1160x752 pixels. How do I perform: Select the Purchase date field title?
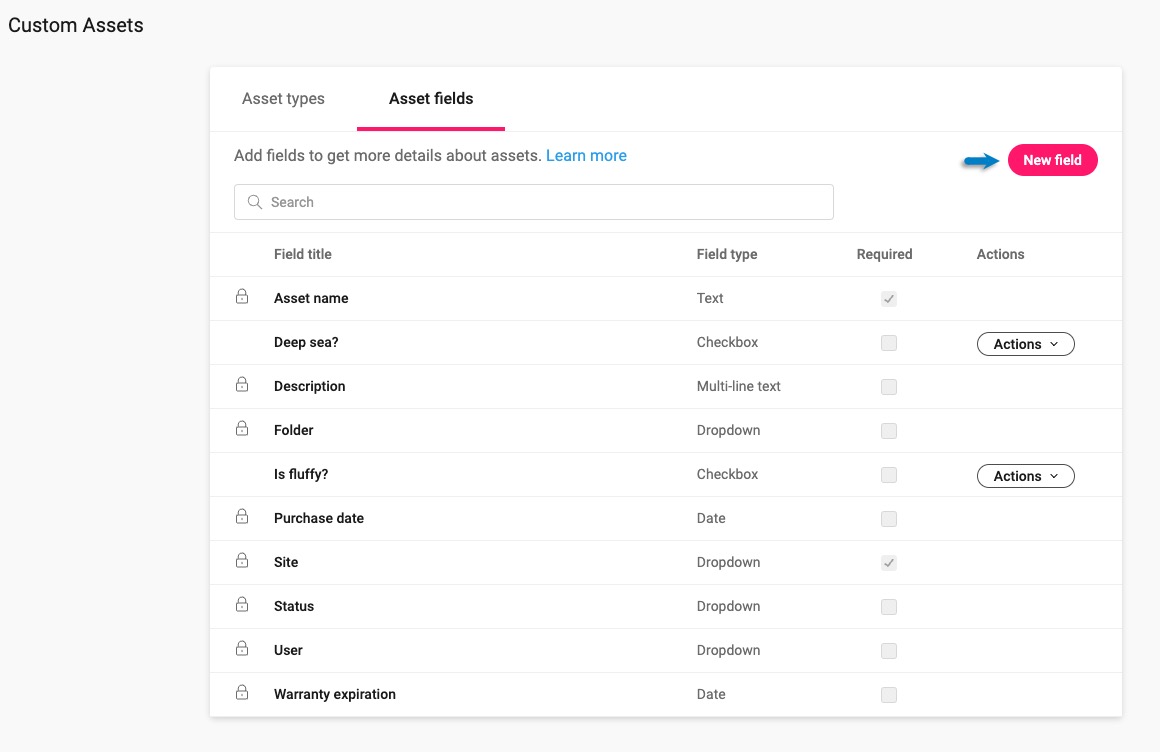click(x=319, y=518)
